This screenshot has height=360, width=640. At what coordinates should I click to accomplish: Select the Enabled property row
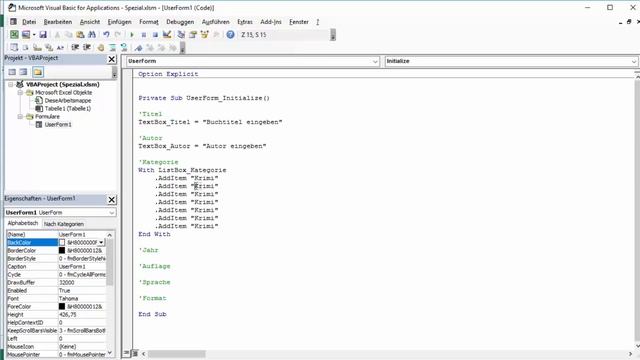click(x=56, y=291)
